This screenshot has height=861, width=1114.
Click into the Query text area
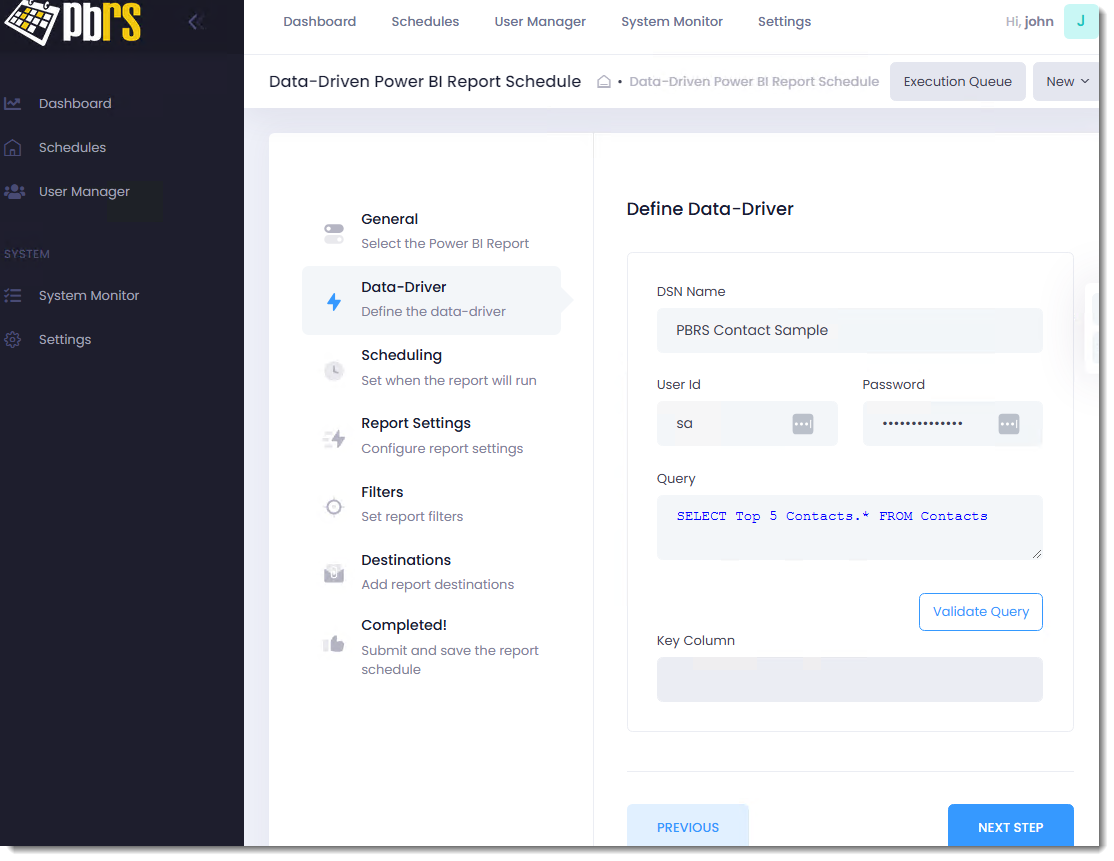click(x=850, y=528)
